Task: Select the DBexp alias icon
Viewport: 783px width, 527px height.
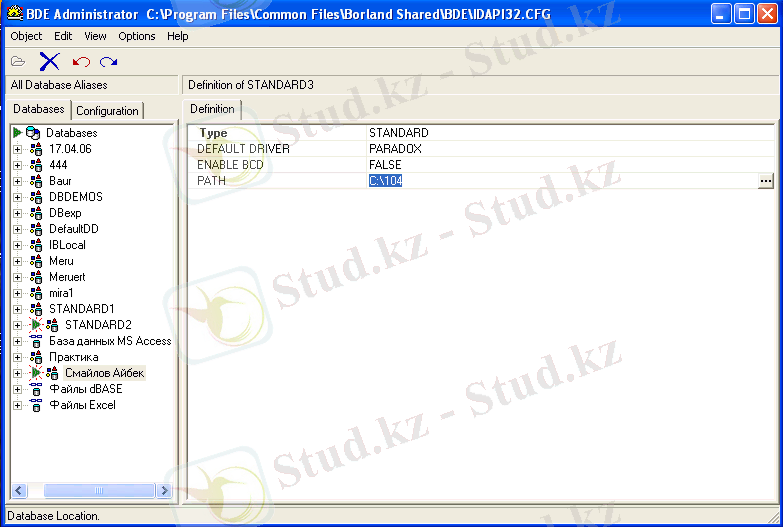Action: 36,213
